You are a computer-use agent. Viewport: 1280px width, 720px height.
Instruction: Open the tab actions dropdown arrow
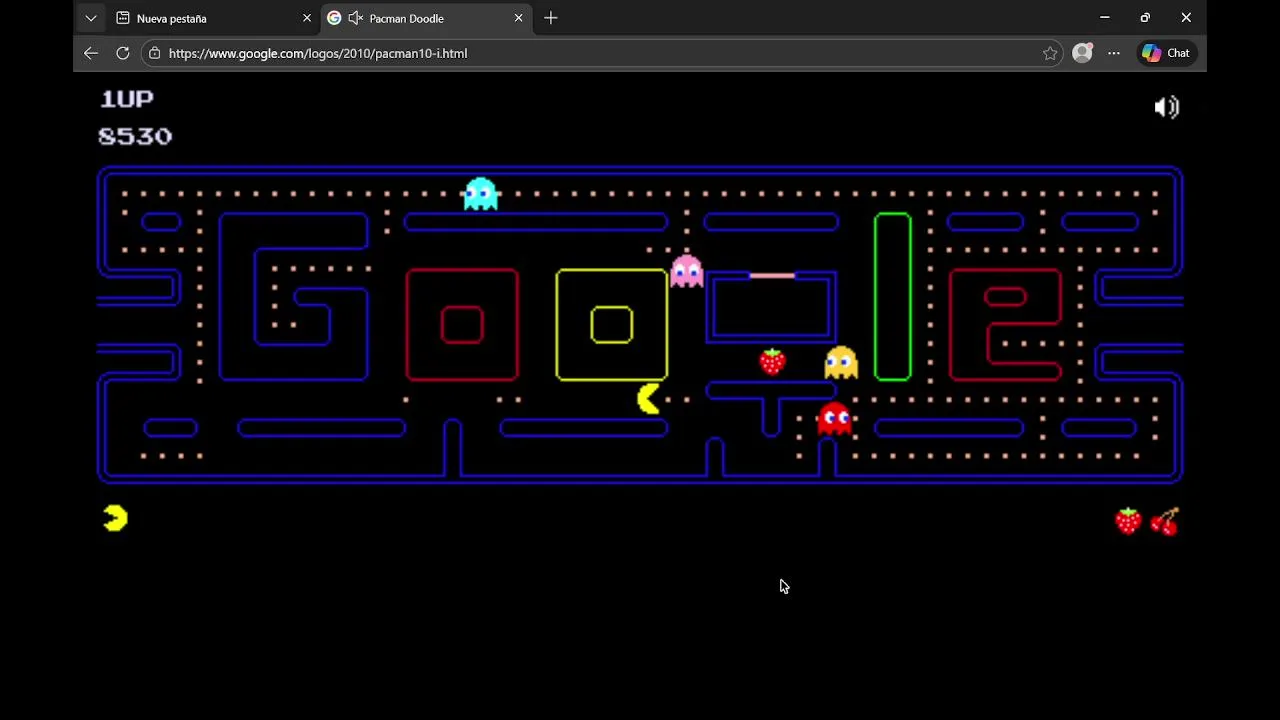[x=91, y=18]
